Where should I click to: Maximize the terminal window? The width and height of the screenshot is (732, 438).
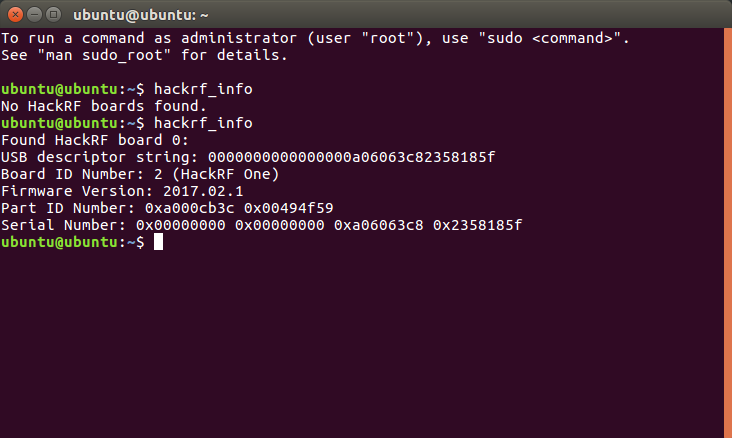click(x=54, y=15)
